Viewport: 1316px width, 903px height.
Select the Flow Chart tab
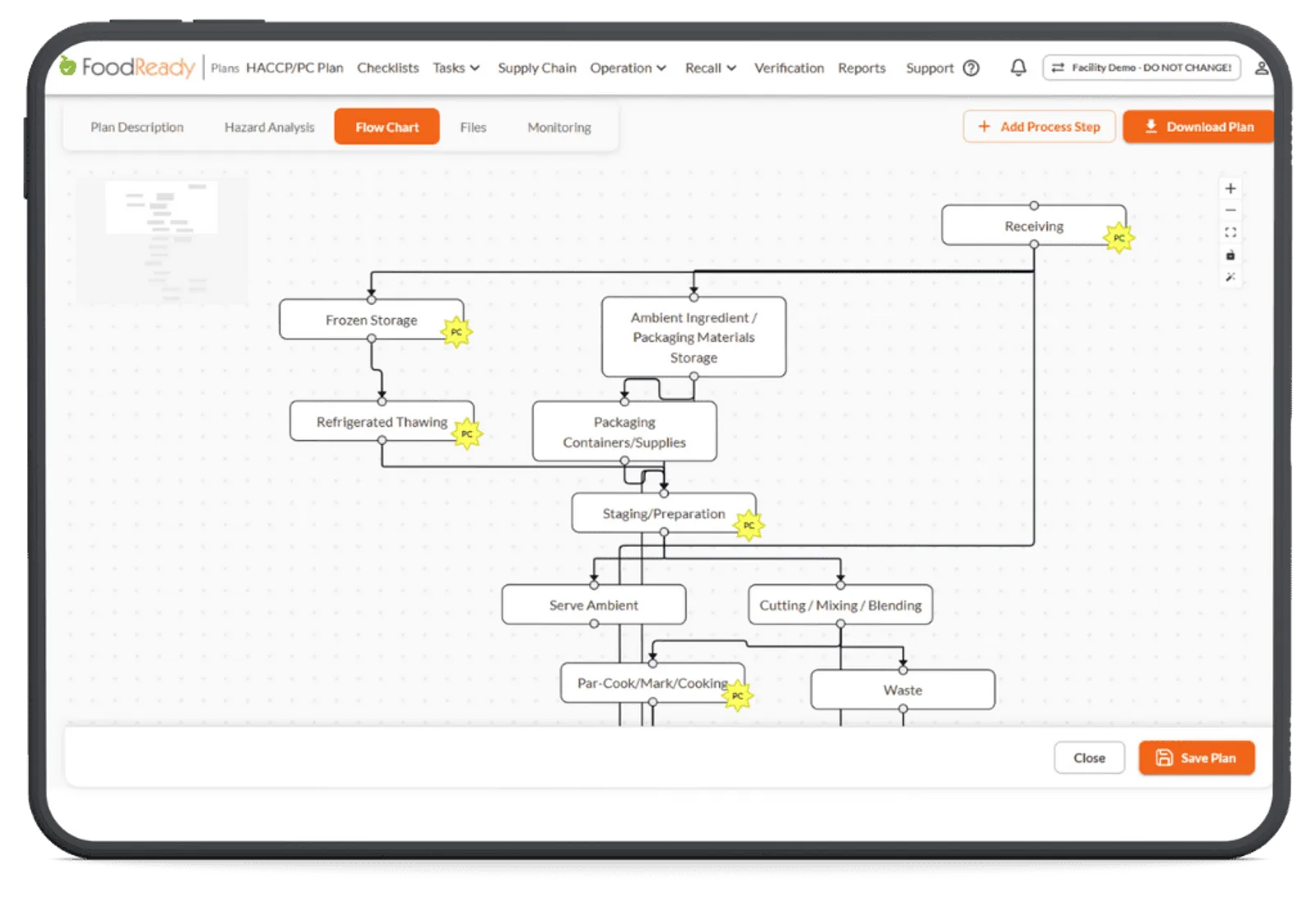click(387, 127)
